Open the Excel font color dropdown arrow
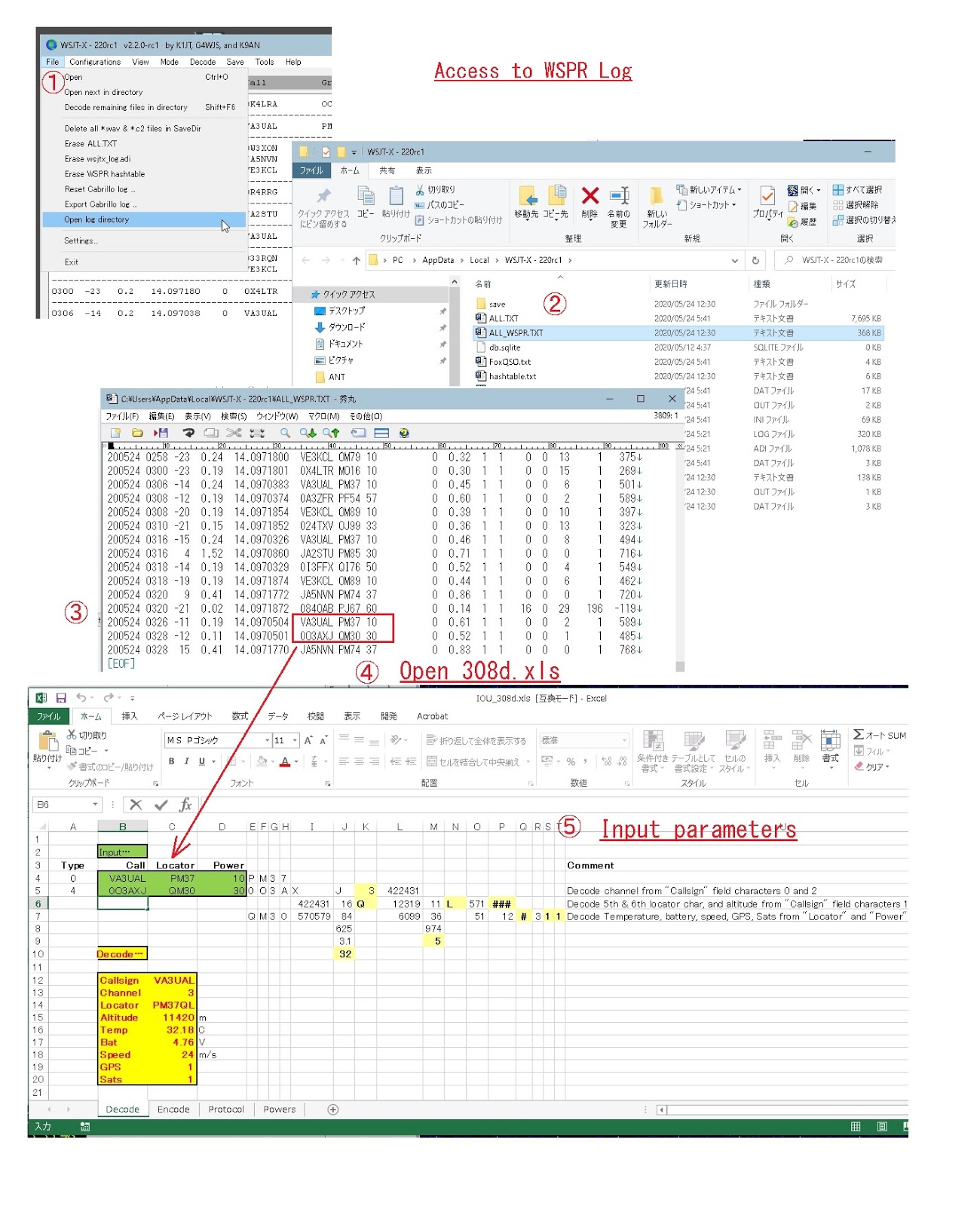This screenshot has height=1206, width=980. pos(296,761)
